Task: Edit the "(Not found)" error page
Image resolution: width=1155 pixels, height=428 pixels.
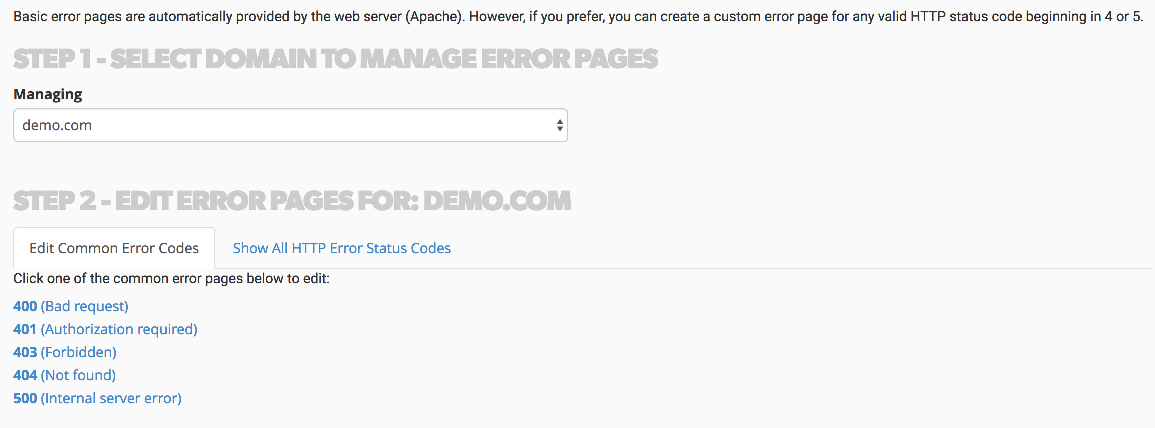Action: [x=79, y=375]
